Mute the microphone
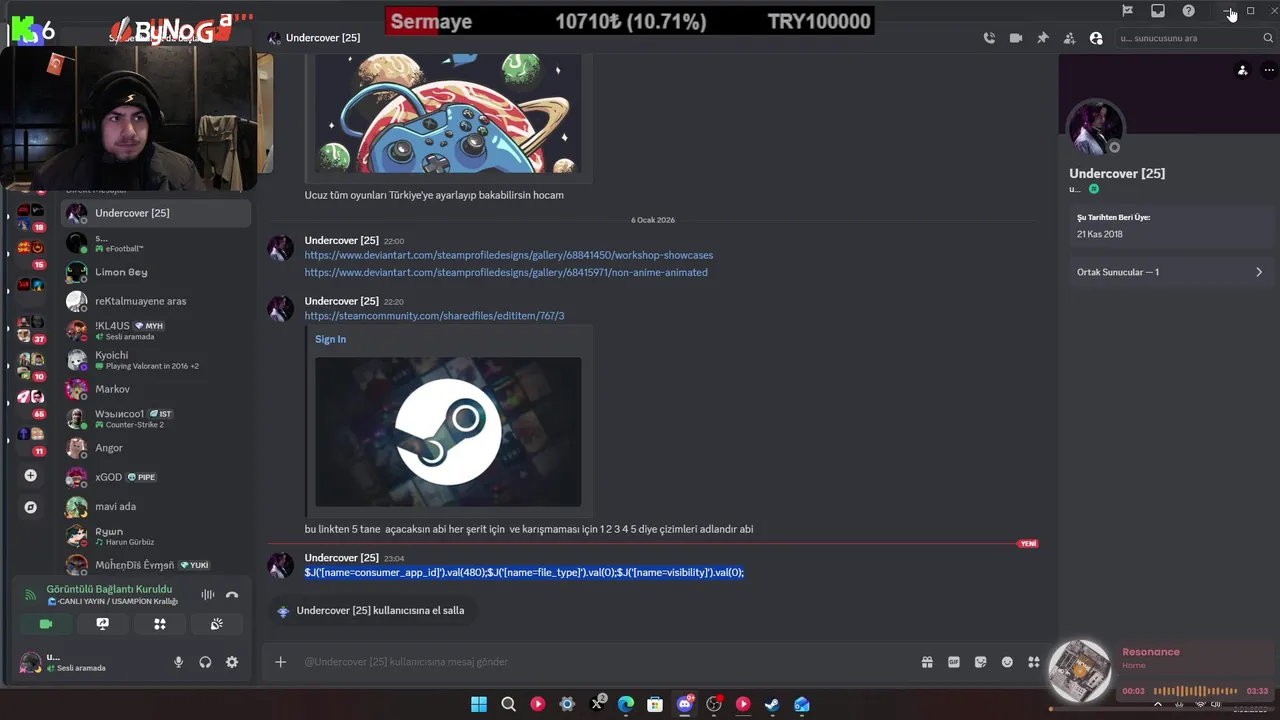This screenshot has height=720, width=1280. (x=179, y=662)
